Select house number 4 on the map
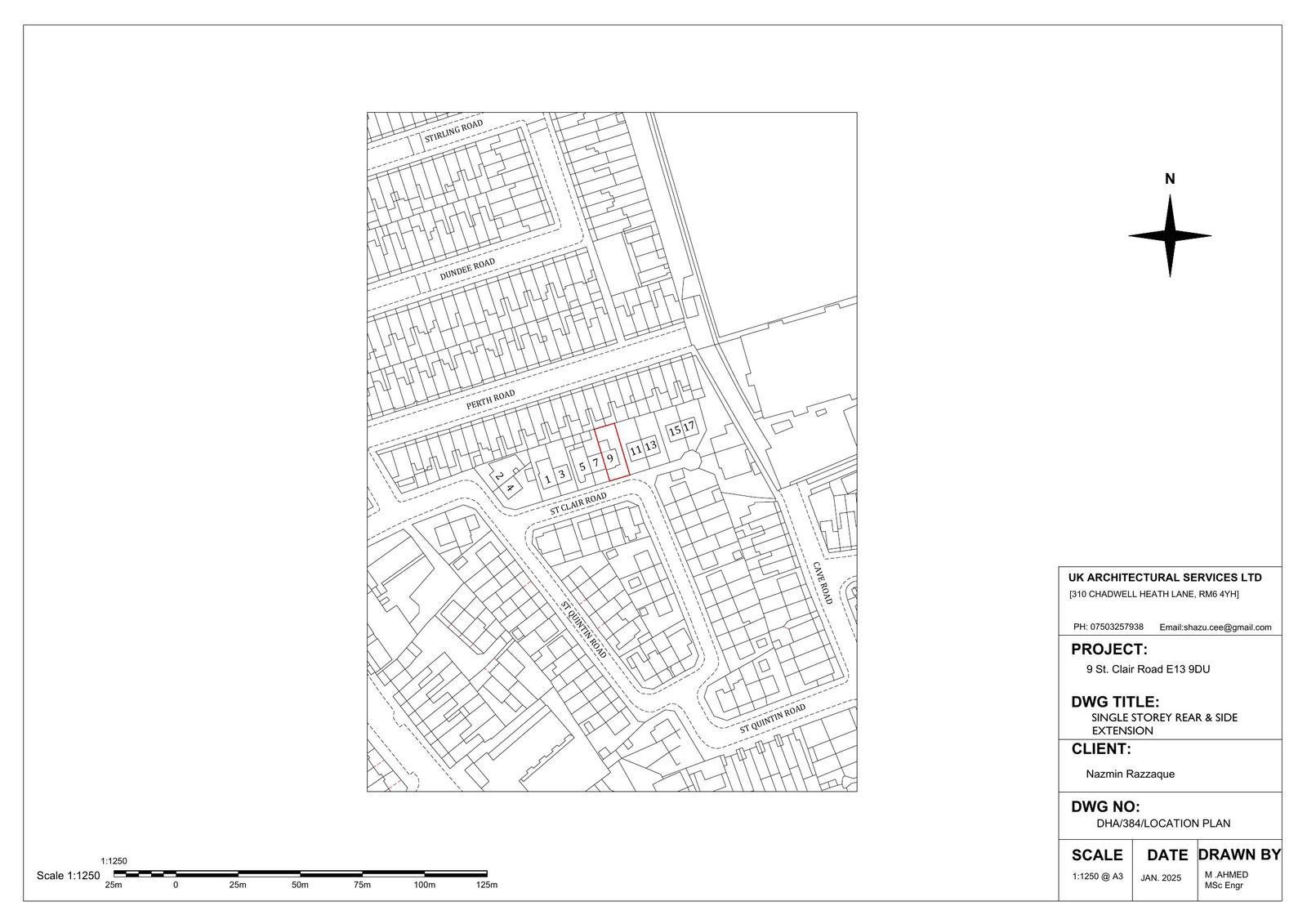 pos(510,489)
